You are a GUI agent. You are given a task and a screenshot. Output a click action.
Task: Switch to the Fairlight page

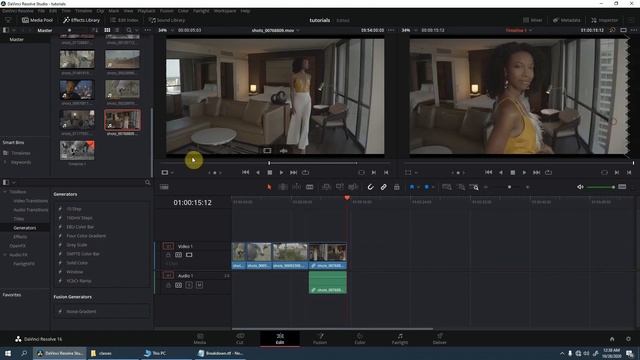(400, 338)
